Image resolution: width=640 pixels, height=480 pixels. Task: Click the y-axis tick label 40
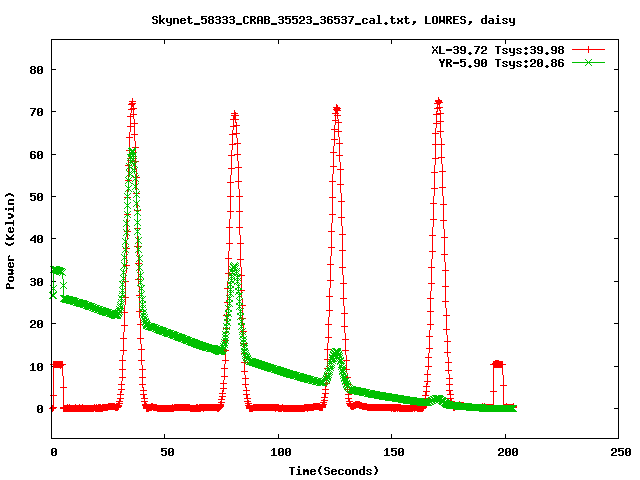pyautogui.click(x=36, y=239)
